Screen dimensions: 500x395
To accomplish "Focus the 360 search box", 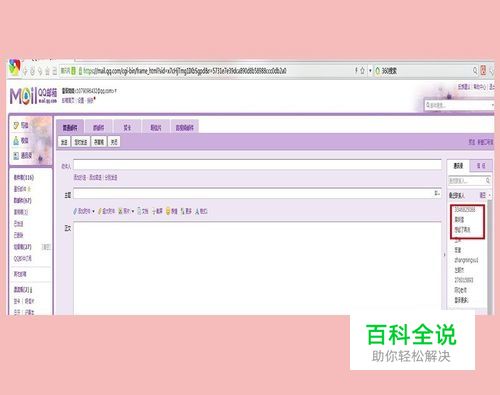I will [x=426, y=71].
